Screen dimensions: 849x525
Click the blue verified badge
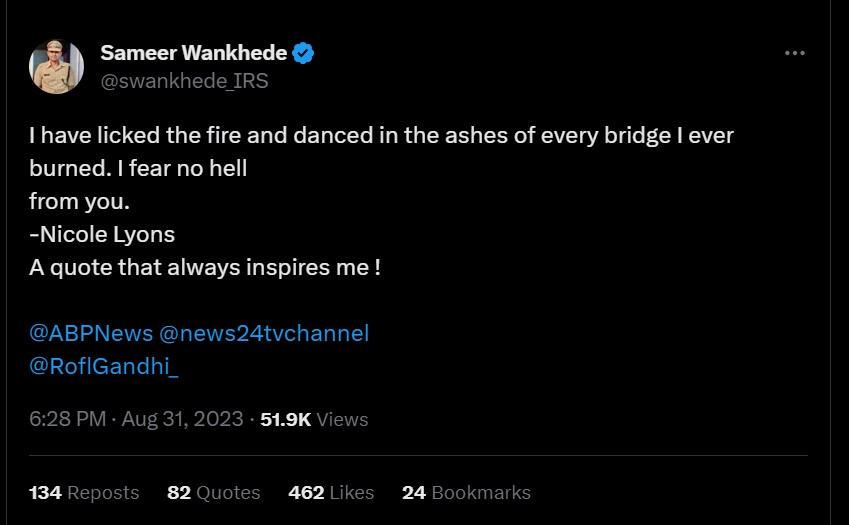pos(304,53)
